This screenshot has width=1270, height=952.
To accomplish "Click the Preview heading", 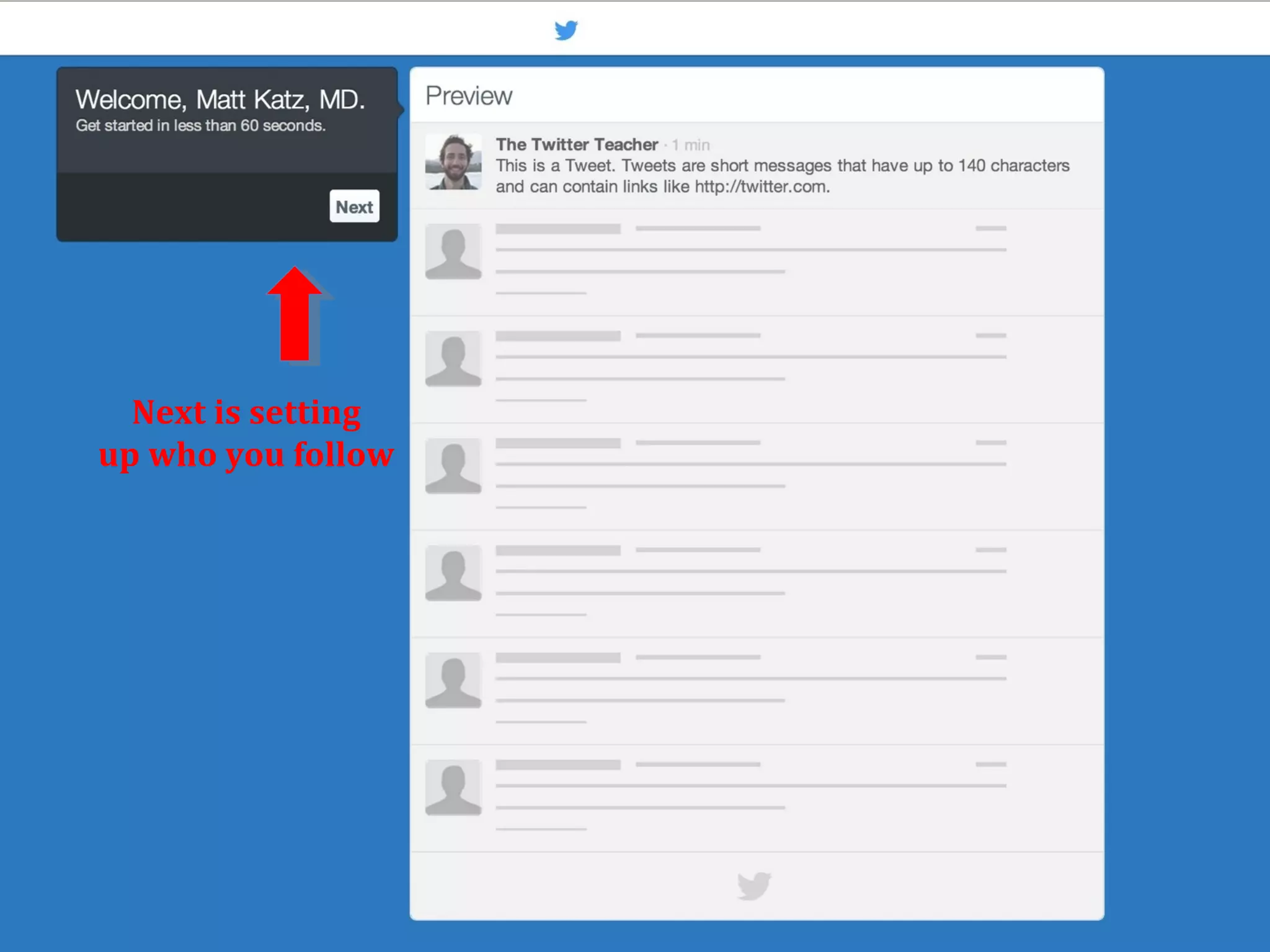I will click(x=469, y=96).
